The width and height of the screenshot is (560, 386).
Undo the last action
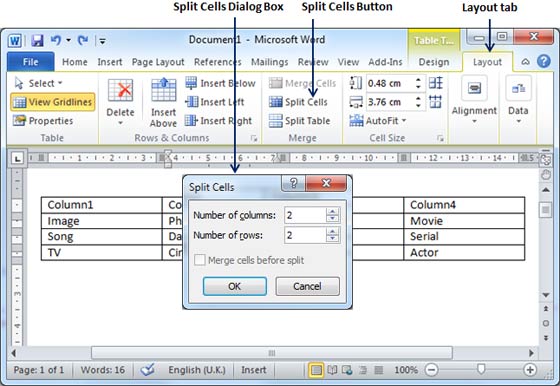[x=56, y=40]
